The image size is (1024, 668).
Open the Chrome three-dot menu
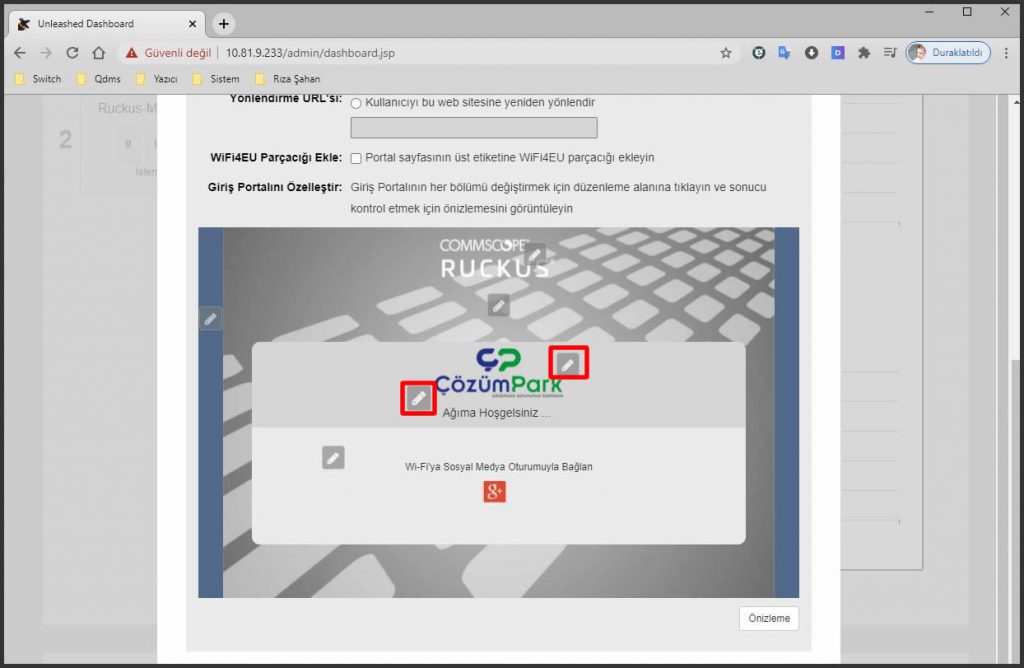pos(1006,53)
